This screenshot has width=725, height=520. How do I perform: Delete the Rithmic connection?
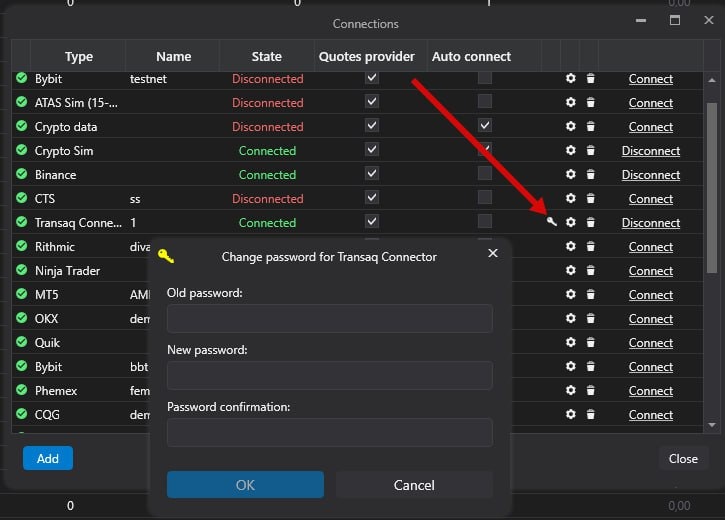(x=590, y=246)
